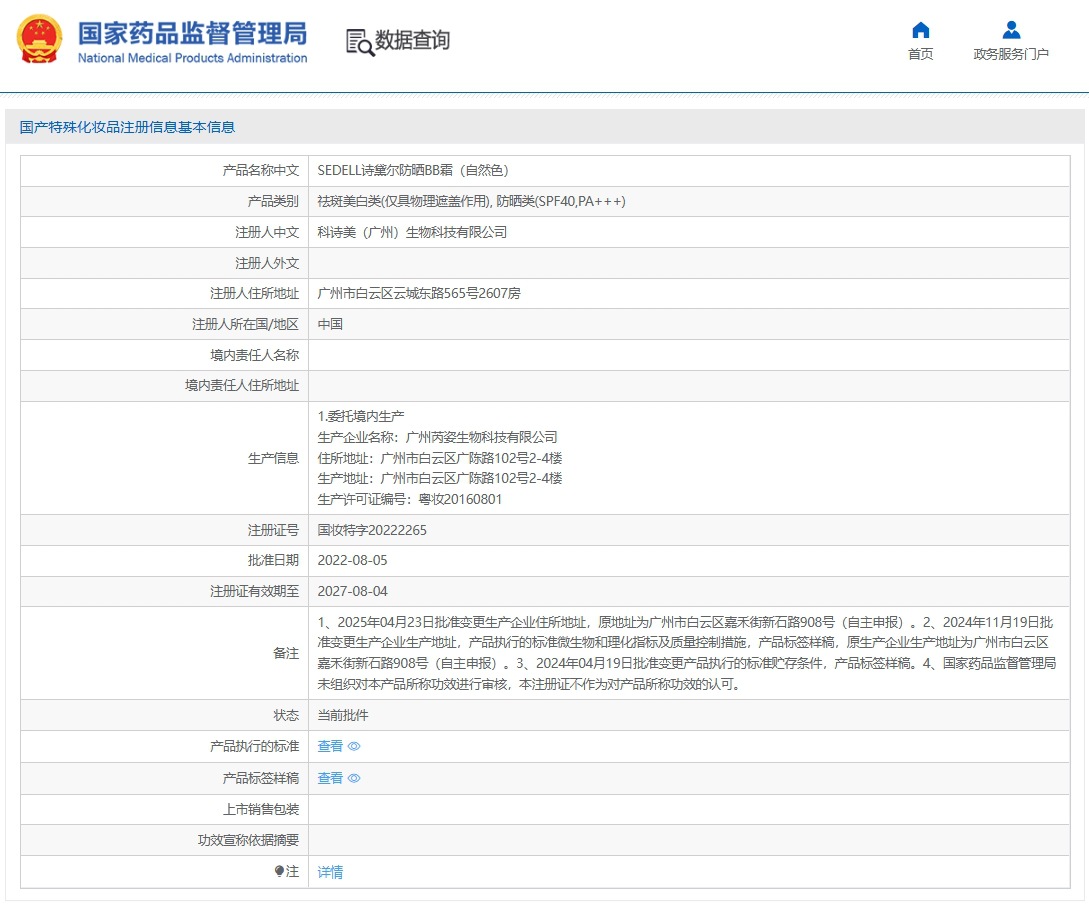Click the 数据查询 magnifier document icon
Image resolution: width=1089 pixels, height=913 pixels.
pyautogui.click(x=359, y=41)
